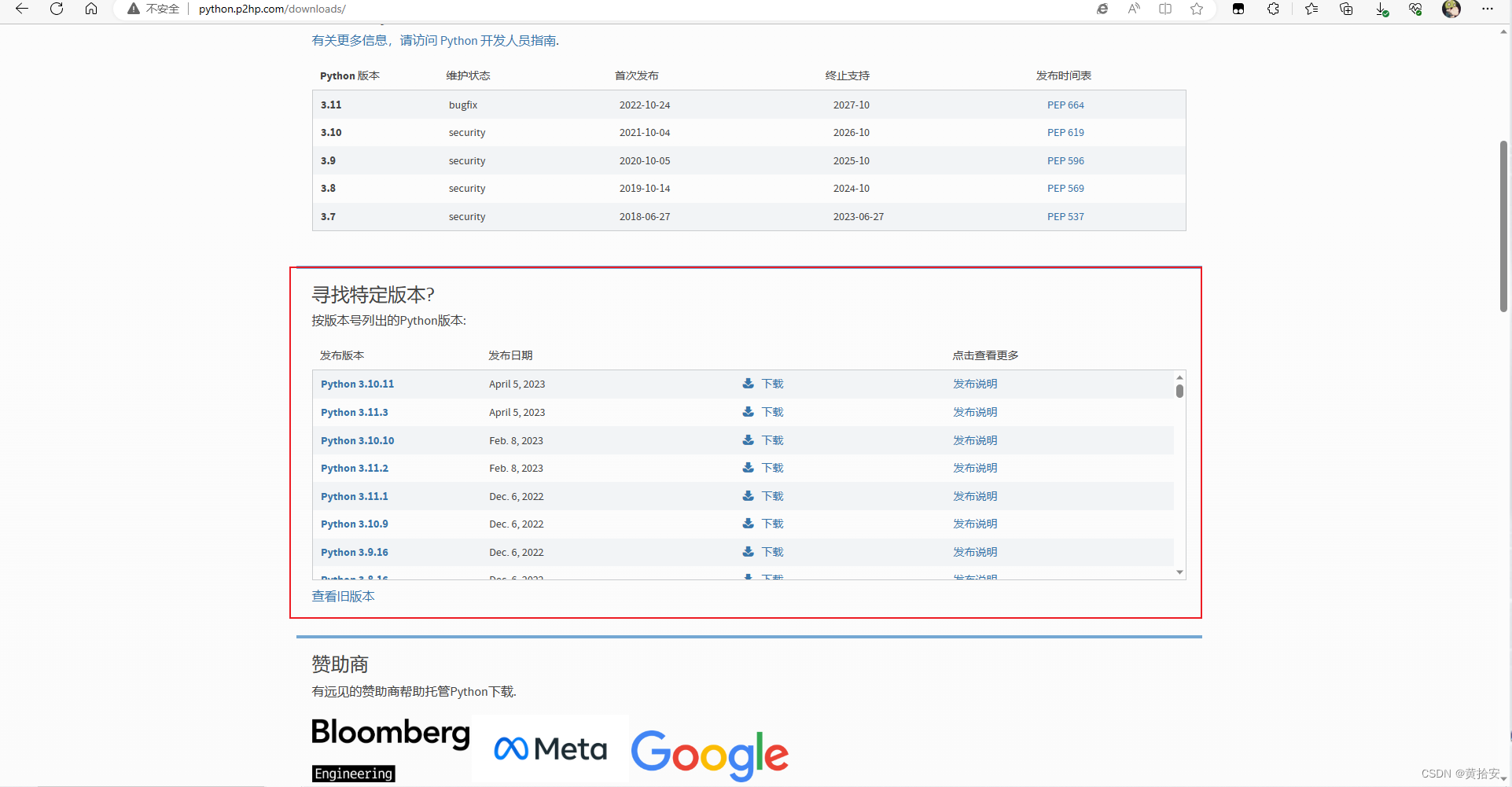Click download icon for Python 3.9.16

748,551
